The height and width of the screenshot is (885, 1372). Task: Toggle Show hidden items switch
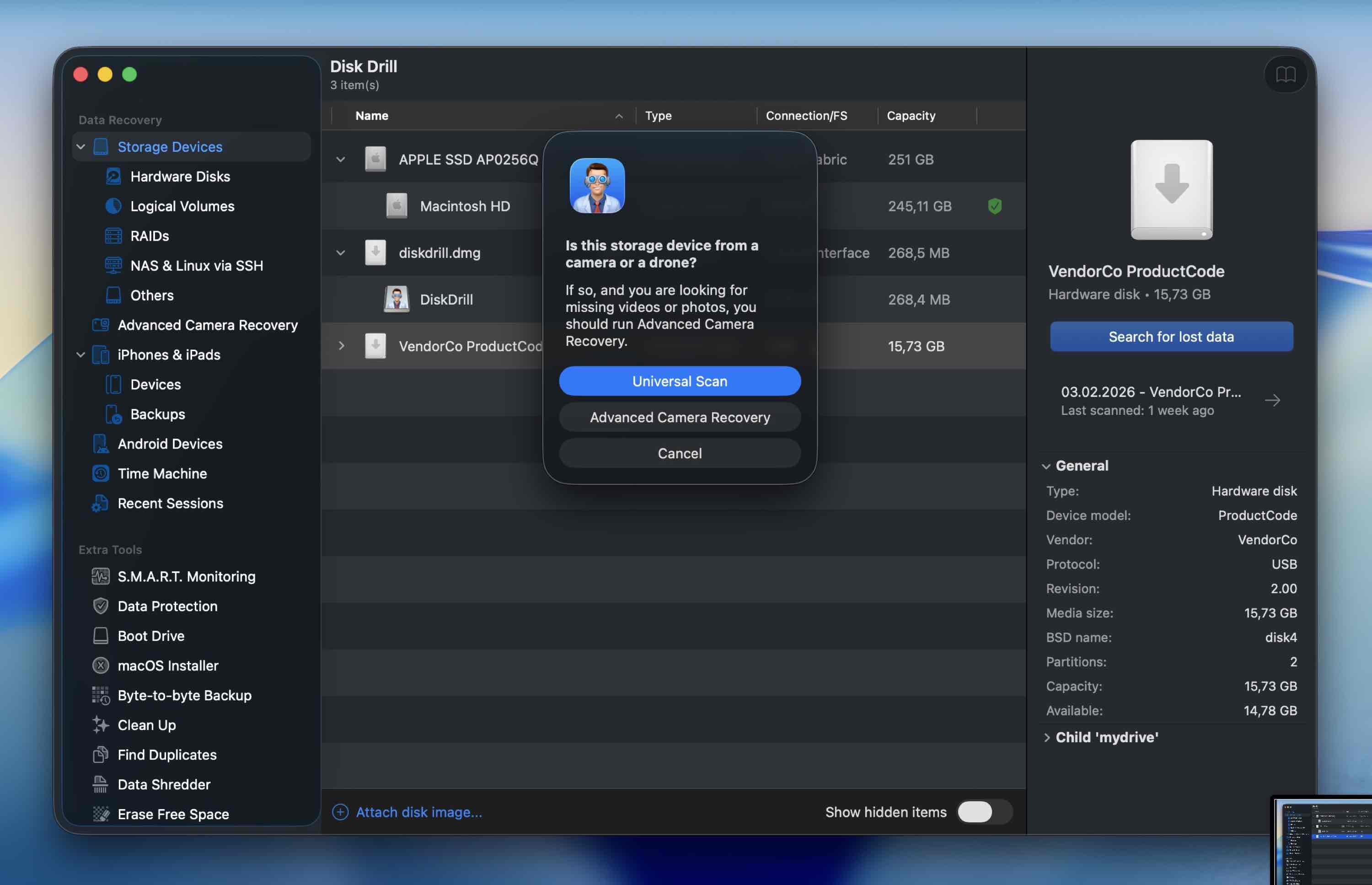[984, 812]
